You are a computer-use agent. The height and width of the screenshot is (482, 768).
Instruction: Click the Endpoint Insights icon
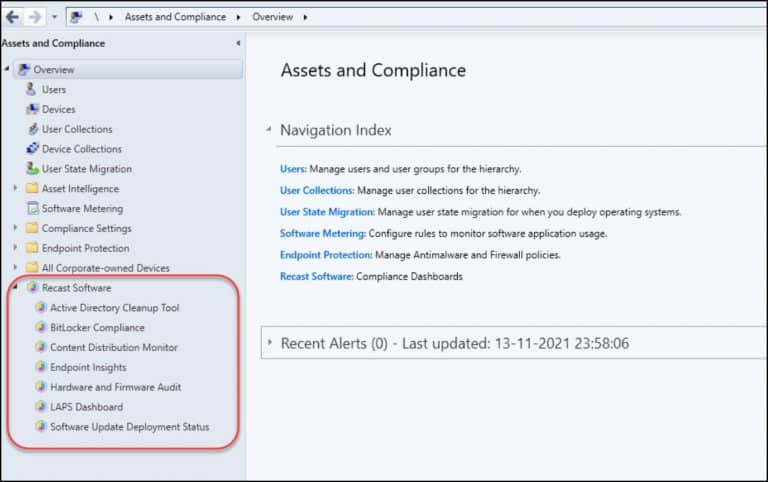pos(41,366)
